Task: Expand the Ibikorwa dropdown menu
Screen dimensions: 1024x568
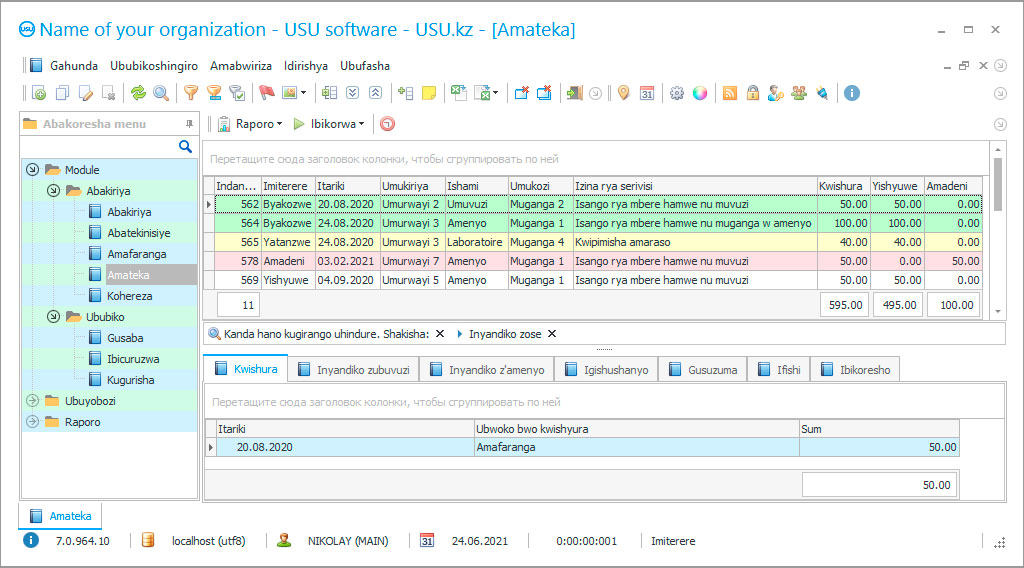Action: tap(335, 124)
